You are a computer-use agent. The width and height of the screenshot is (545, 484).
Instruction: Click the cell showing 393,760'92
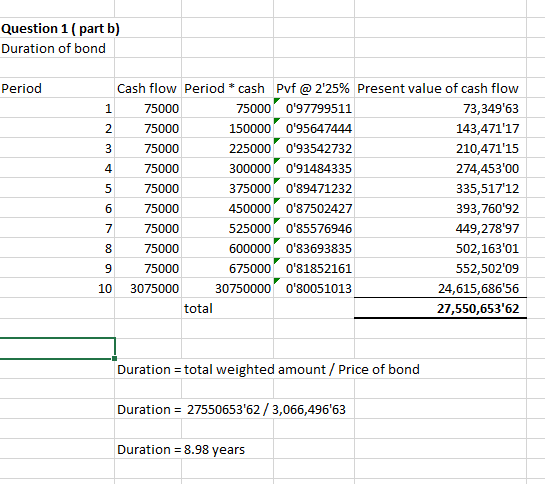[x=440, y=208]
